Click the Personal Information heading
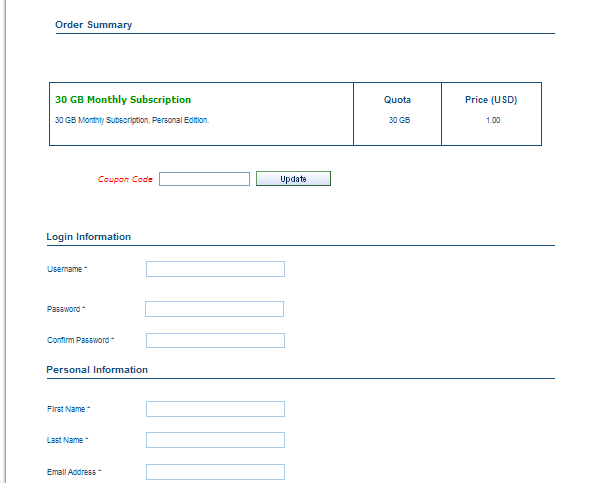590x483 pixels. [x=97, y=370]
